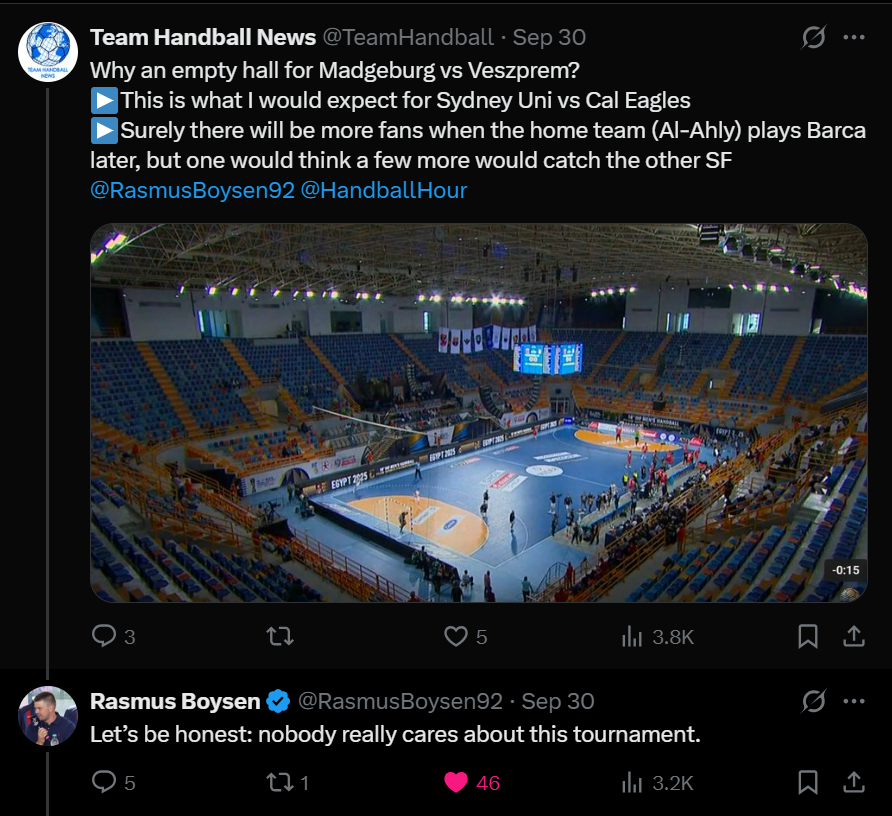View analytics of 3.2K views reply
This screenshot has height=816, width=892.
pyautogui.click(x=632, y=782)
